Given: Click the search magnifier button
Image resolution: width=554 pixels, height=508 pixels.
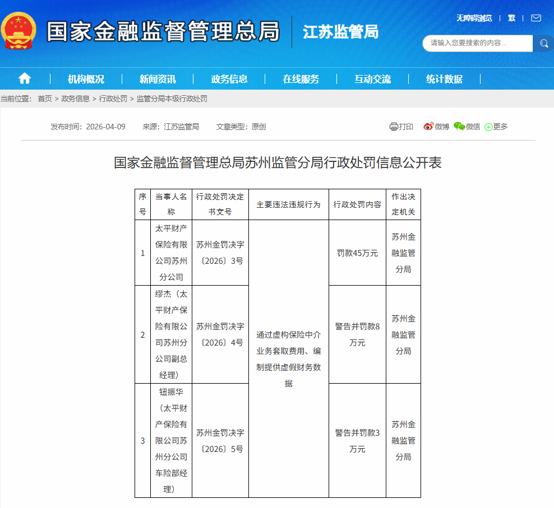Looking at the screenshot, I should click(x=544, y=43).
